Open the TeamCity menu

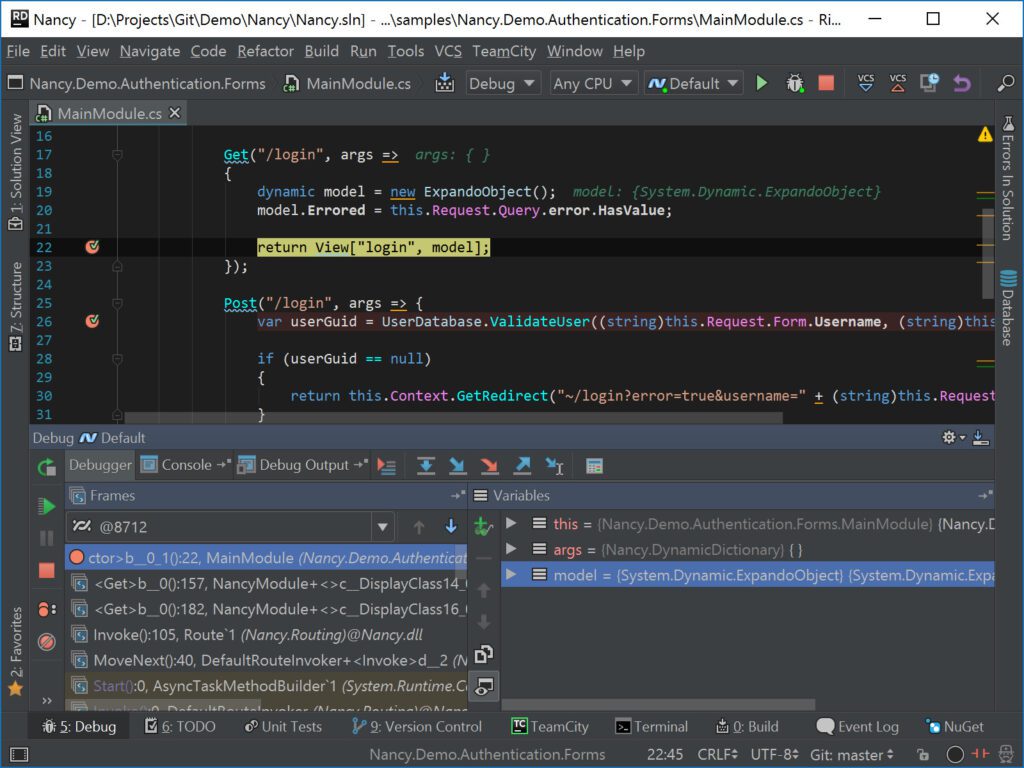click(504, 51)
